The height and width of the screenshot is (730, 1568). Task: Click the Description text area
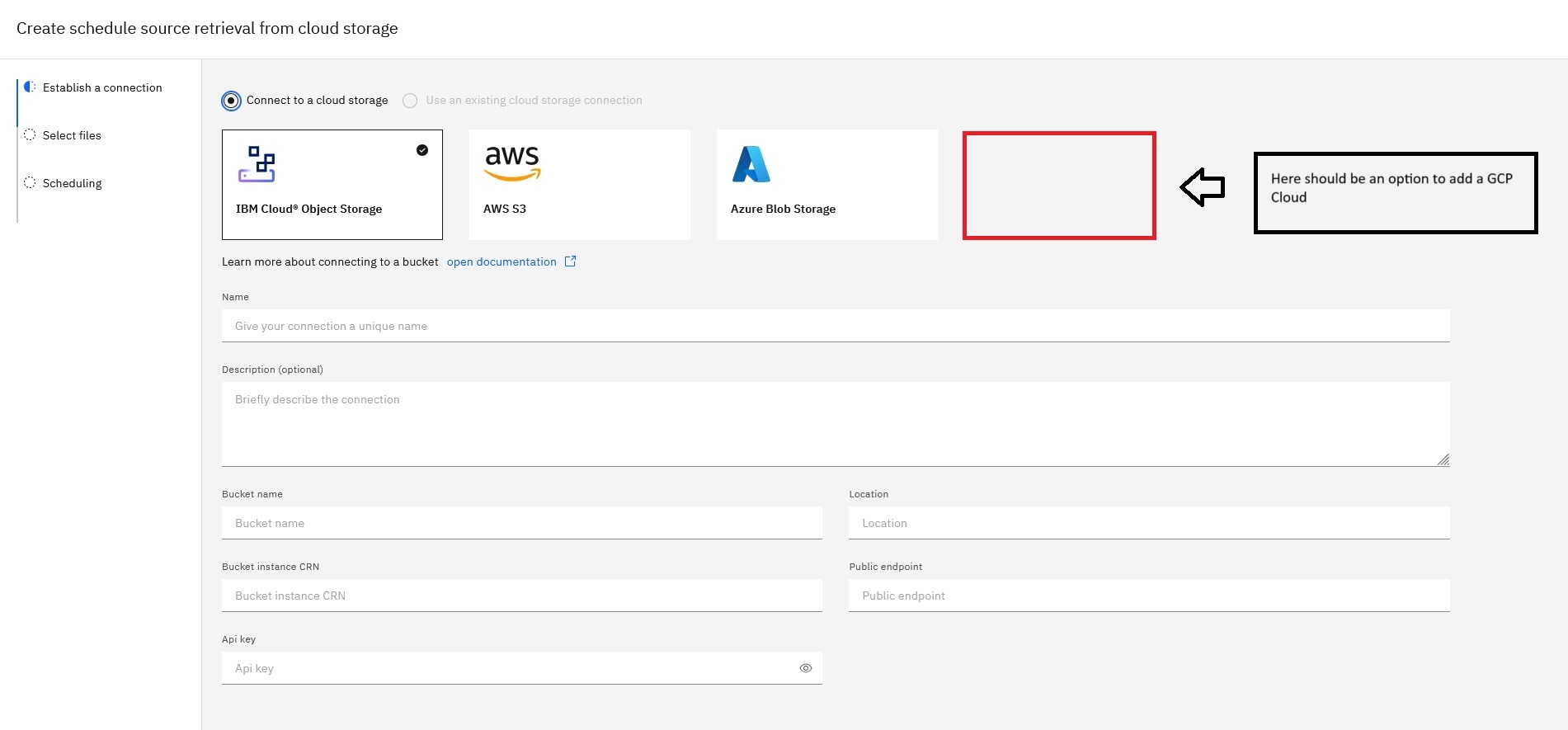(x=835, y=424)
